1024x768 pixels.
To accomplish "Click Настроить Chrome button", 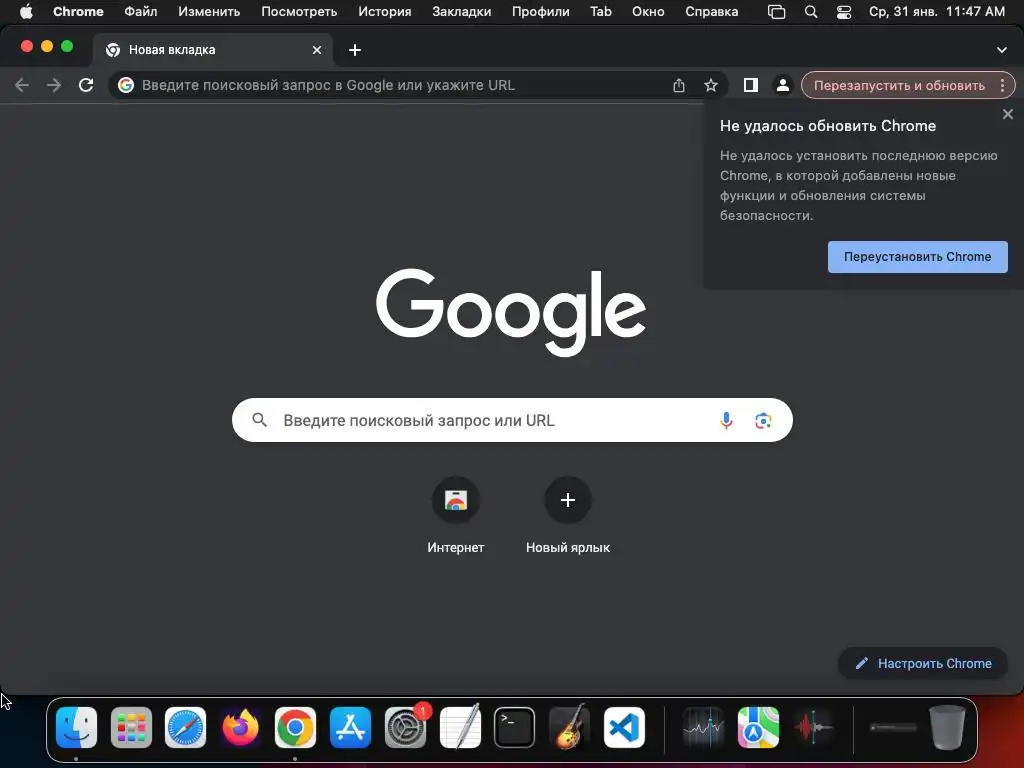I will [923, 664].
